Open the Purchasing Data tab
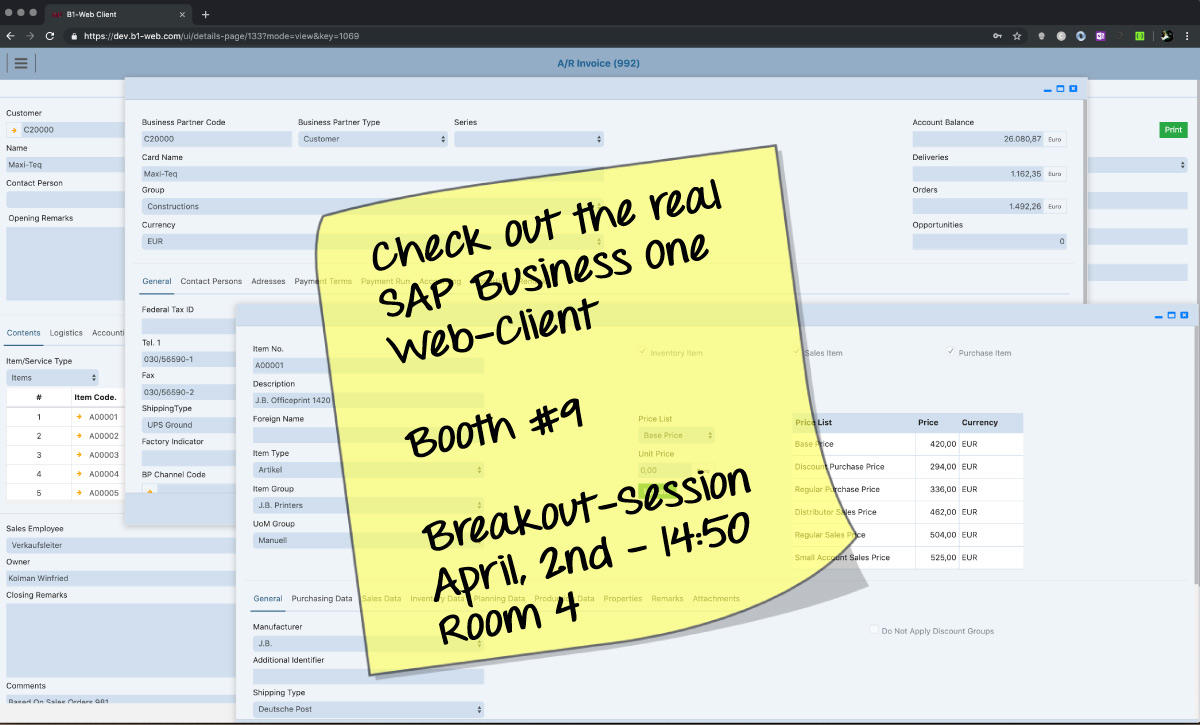 [x=321, y=599]
